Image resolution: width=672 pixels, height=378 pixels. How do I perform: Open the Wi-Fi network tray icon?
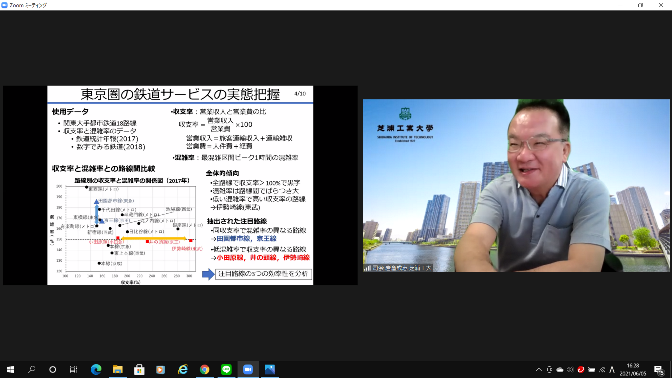[x=602, y=369]
